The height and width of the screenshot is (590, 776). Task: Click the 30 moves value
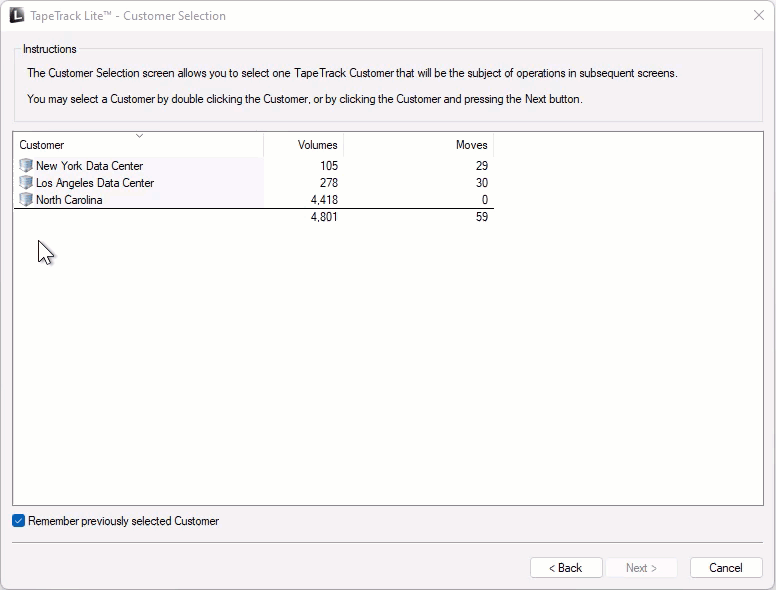click(482, 183)
